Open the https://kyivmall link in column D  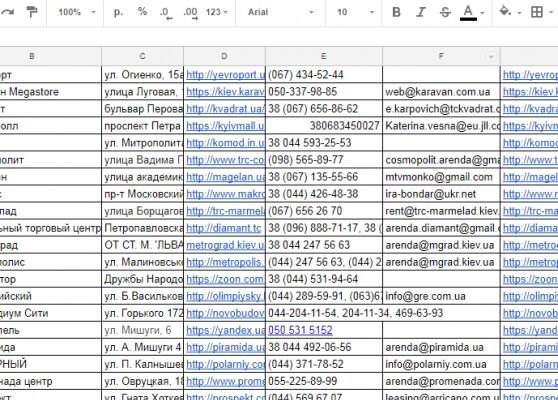(226, 126)
